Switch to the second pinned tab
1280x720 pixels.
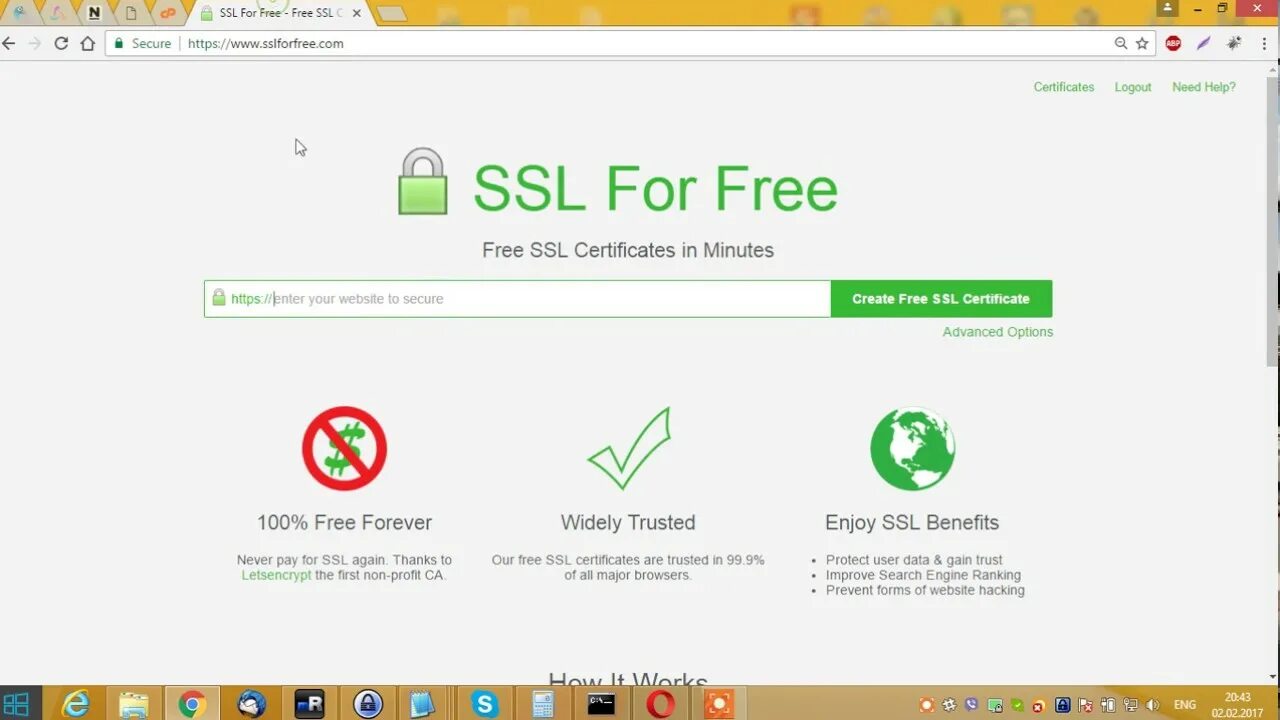click(56, 13)
